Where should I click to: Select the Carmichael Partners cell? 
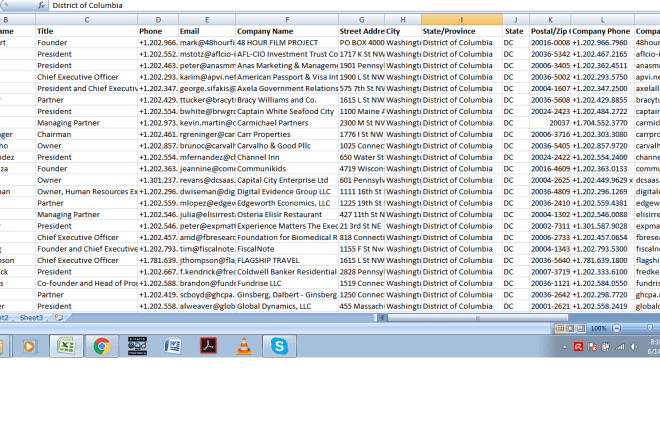tap(287, 123)
